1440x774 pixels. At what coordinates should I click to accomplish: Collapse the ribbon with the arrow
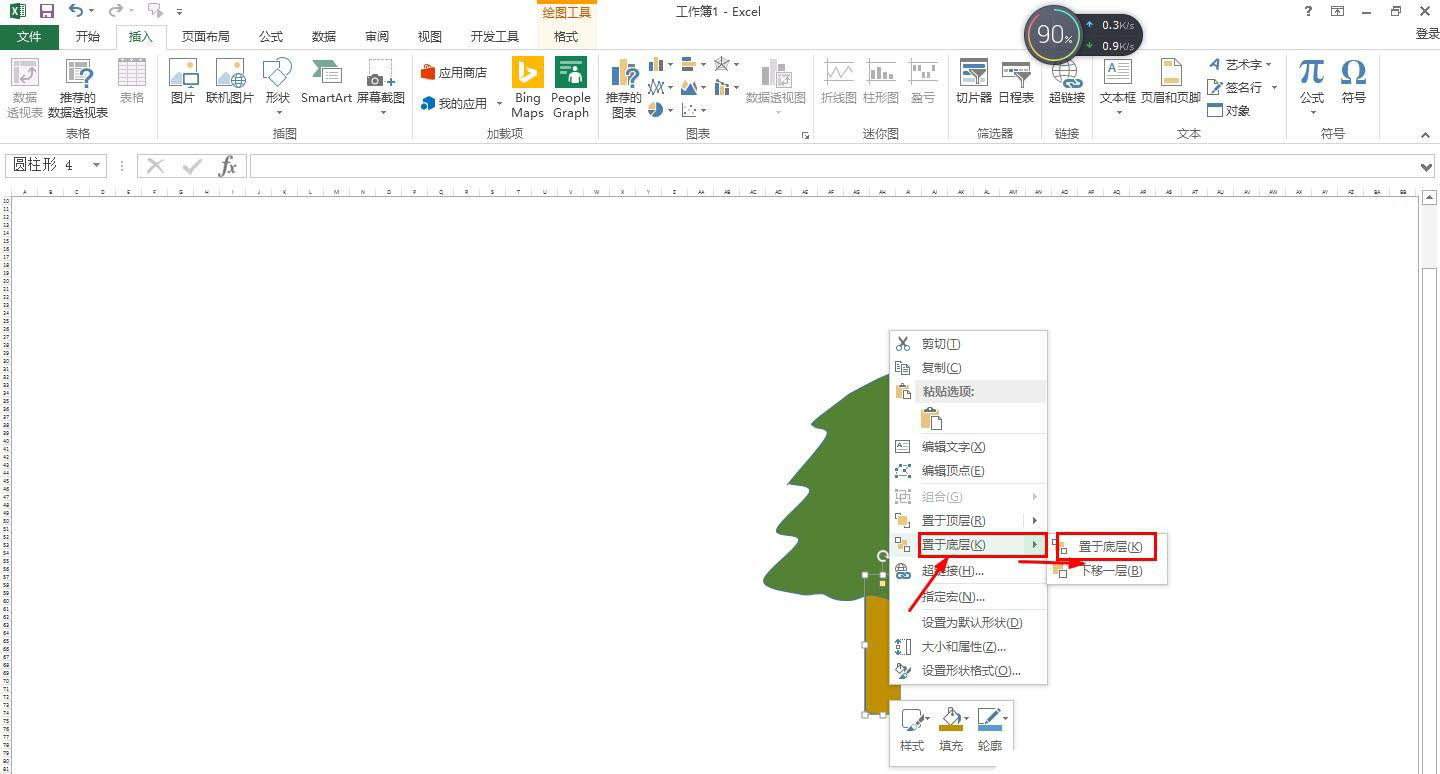[x=1424, y=134]
